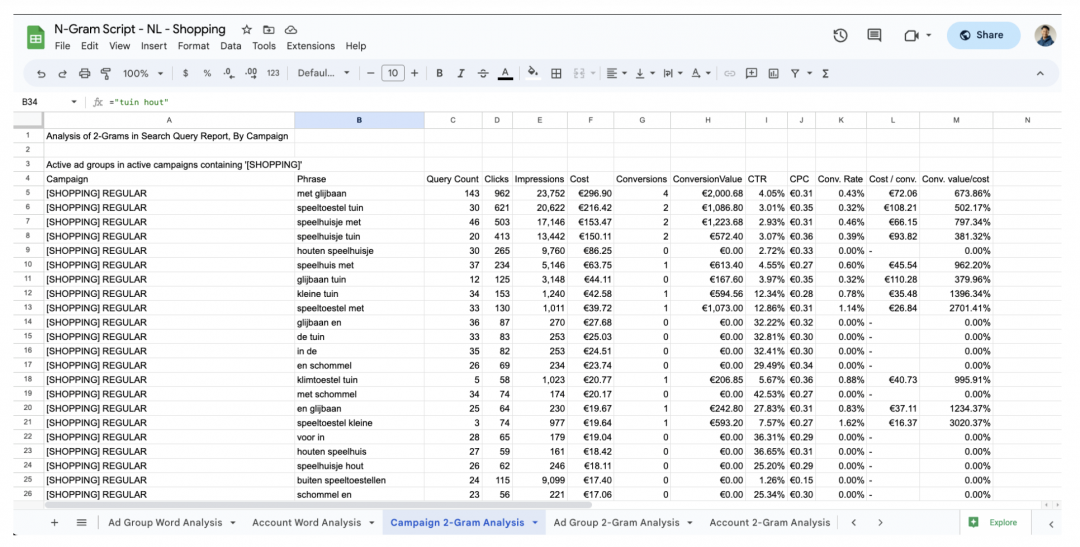Switch to Account 2-Gram Analysis tab

pyautogui.click(x=769, y=523)
